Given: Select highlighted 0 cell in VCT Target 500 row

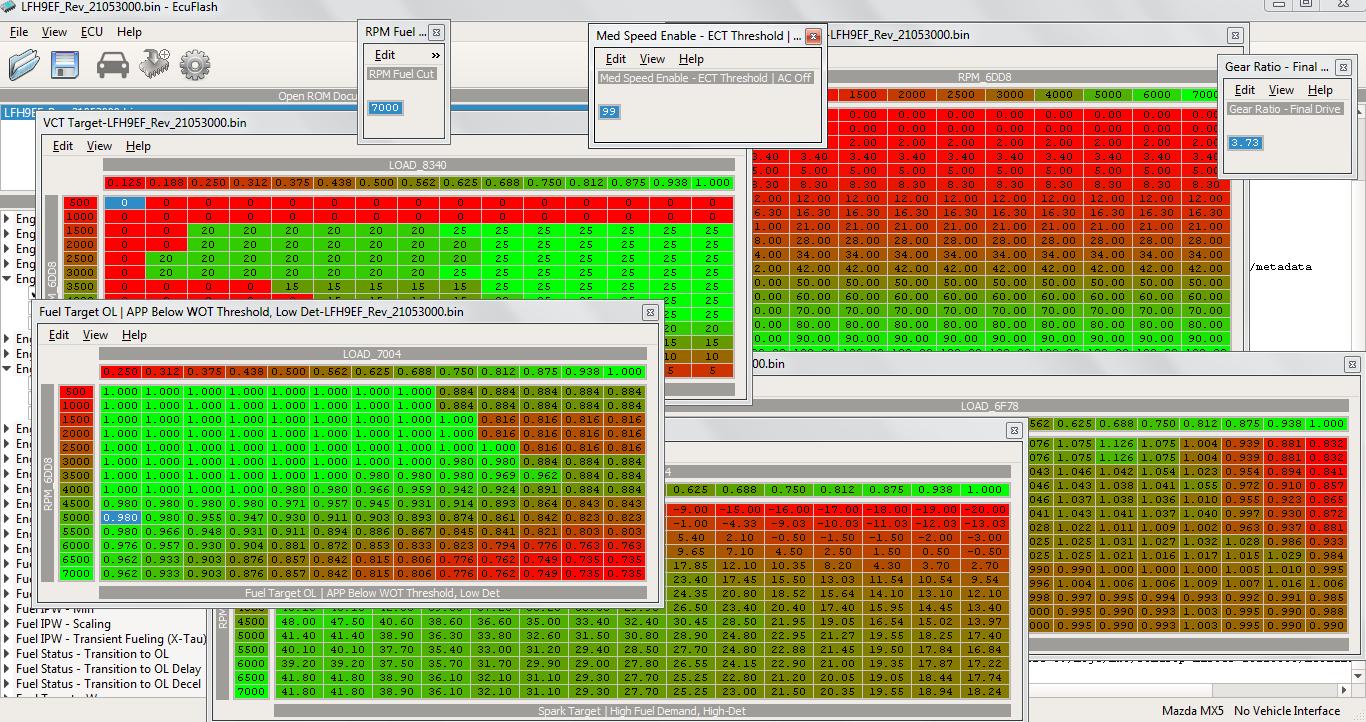Looking at the screenshot, I should click(x=124, y=203).
